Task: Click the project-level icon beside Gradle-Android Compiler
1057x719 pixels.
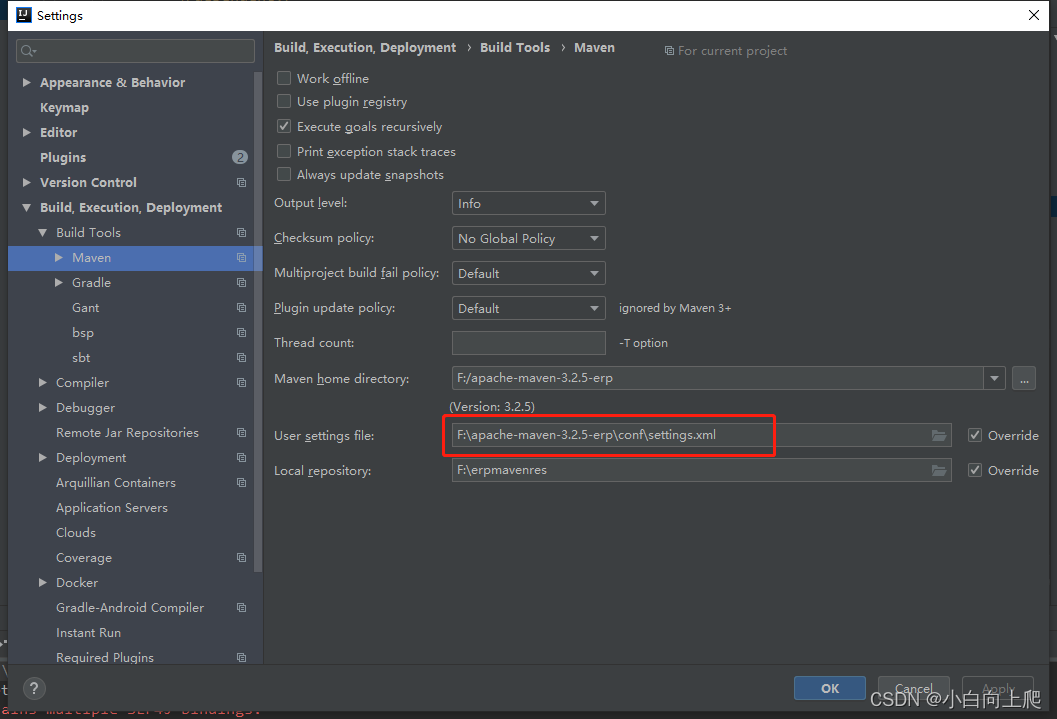Action: (241, 607)
